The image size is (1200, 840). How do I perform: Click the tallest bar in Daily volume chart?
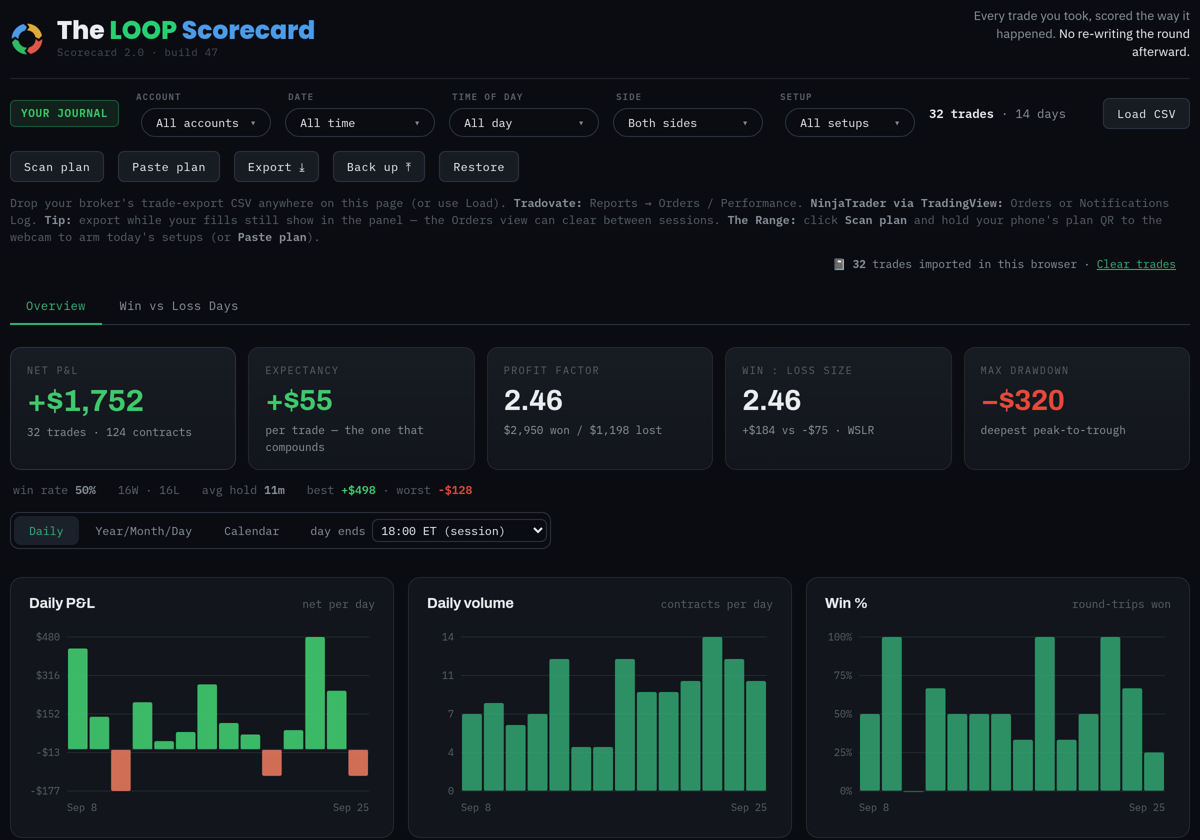tap(712, 714)
